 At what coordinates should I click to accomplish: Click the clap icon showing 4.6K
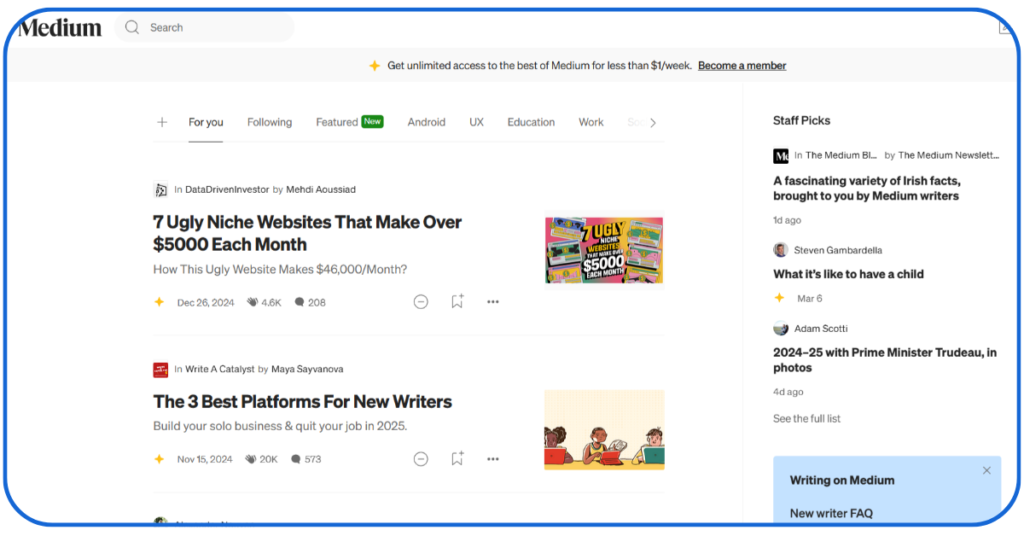point(252,302)
